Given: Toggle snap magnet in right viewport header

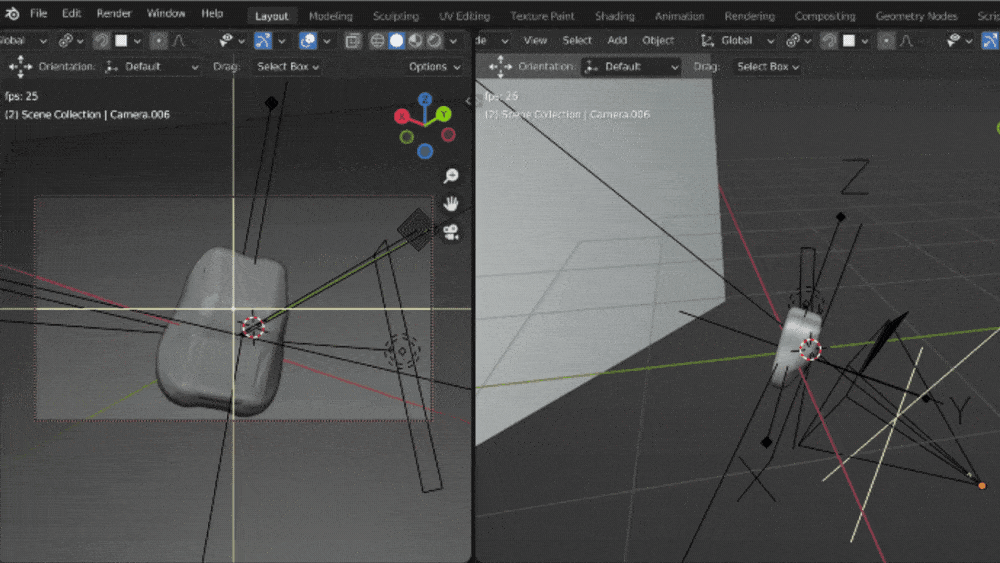Looking at the screenshot, I should [828, 41].
